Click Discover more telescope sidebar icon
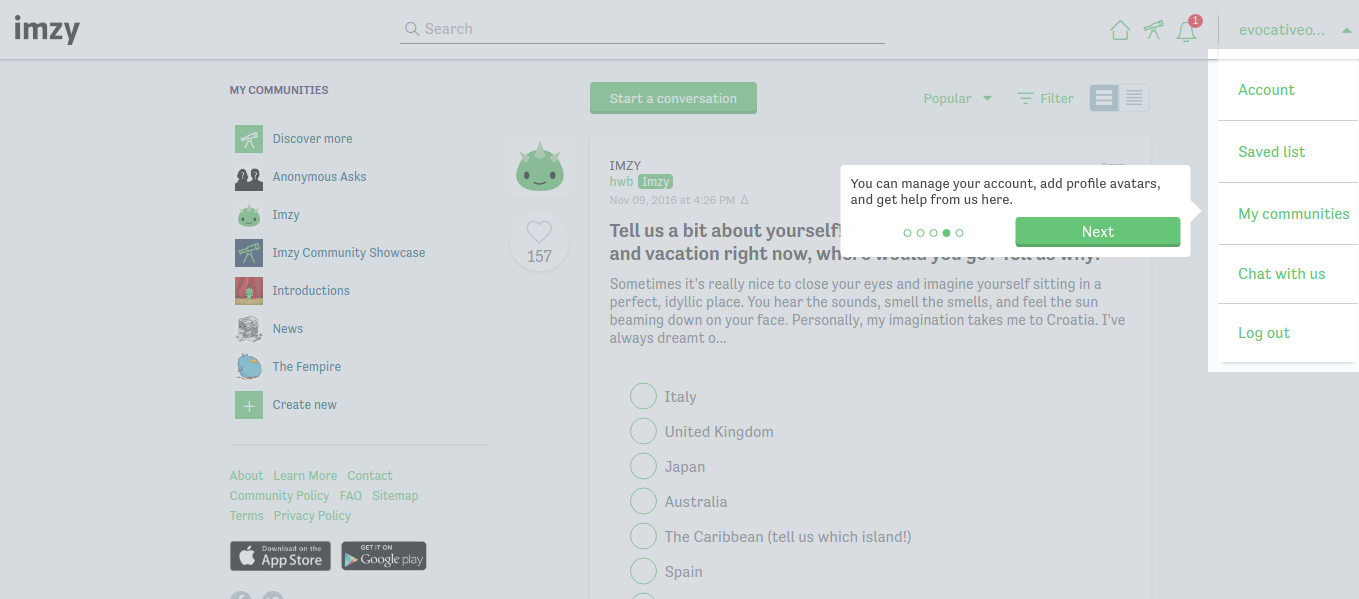This screenshot has height=599, width=1359. pos(249,139)
